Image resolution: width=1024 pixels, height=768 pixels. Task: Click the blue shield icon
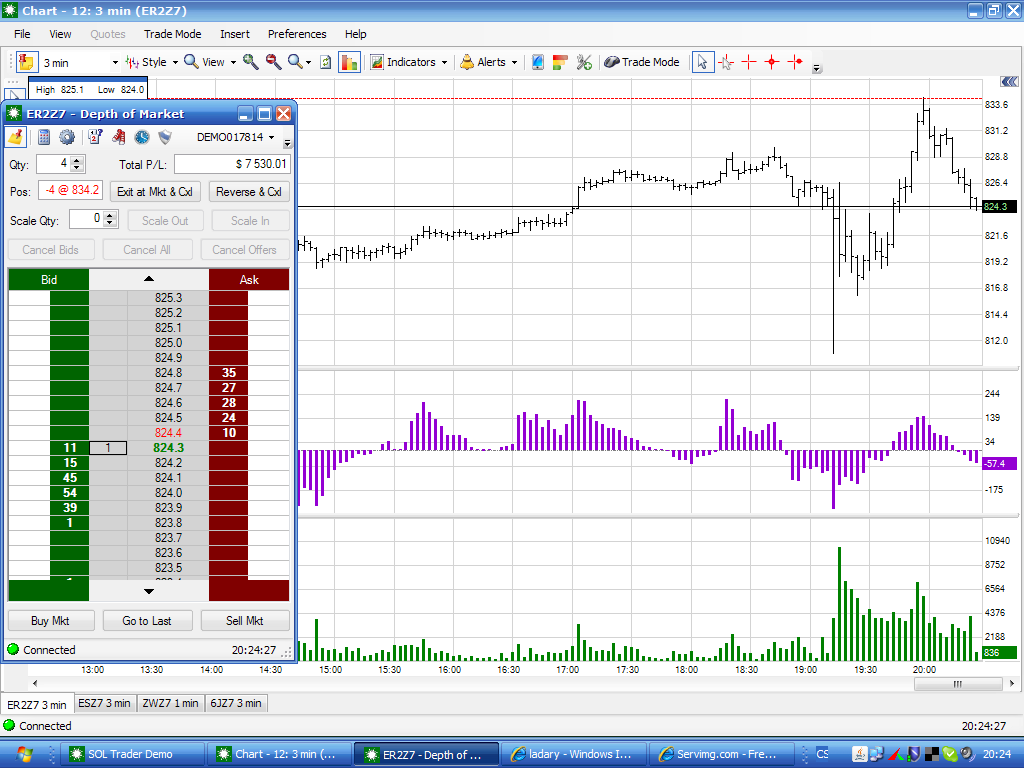(x=165, y=137)
